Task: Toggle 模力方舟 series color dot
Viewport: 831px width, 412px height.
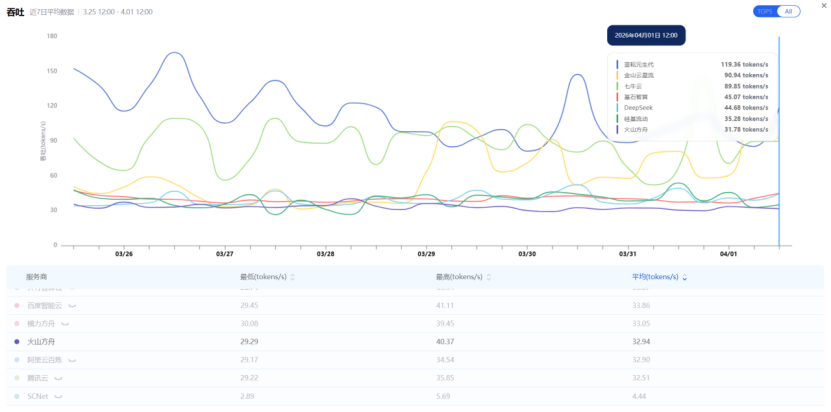Action: [x=17, y=323]
